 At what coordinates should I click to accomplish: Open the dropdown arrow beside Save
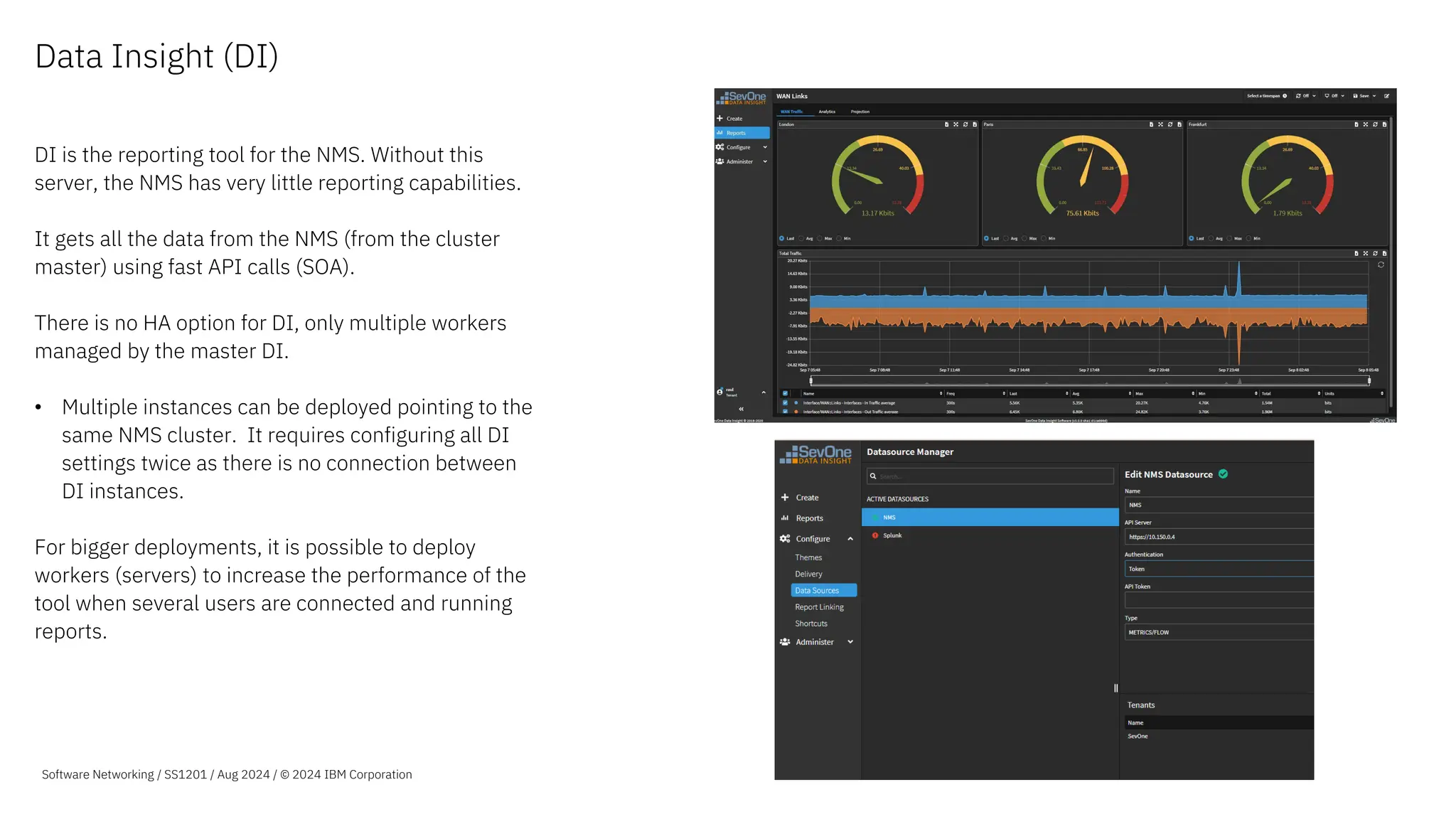(x=1374, y=96)
